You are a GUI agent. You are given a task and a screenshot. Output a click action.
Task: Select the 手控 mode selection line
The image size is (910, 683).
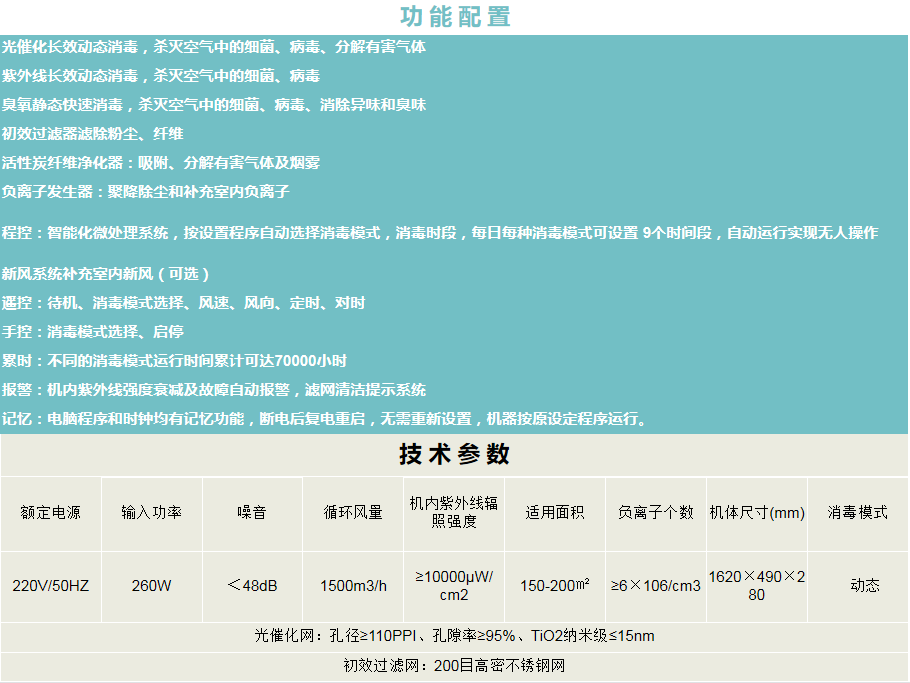point(93,332)
